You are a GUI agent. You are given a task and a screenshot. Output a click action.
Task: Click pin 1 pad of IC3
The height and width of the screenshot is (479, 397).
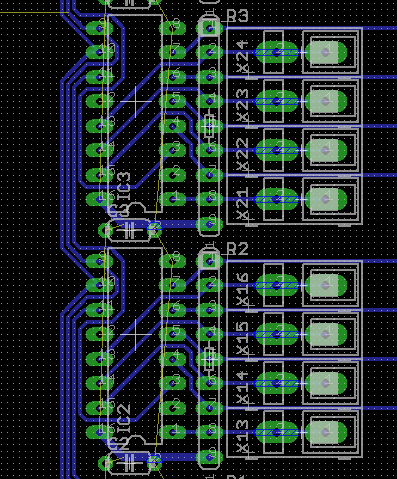click(173, 199)
